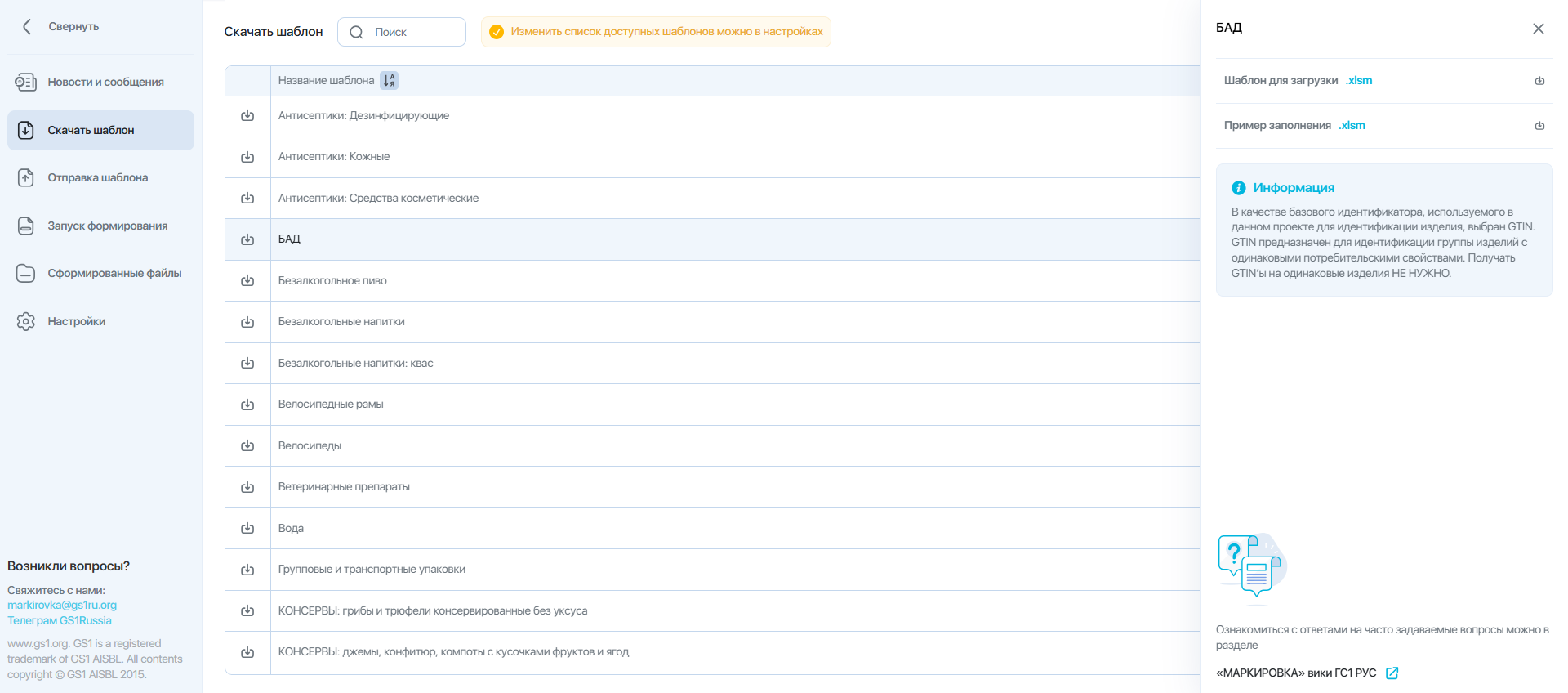Viewport: 1568px width, 693px height.
Task: Collapse the sidebar with the Свернуть arrow
Action: tap(27, 27)
